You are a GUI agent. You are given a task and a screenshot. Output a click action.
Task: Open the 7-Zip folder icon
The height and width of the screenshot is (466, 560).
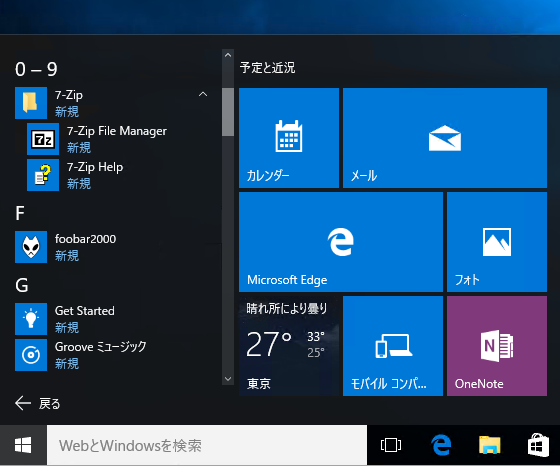tap(31, 103)
